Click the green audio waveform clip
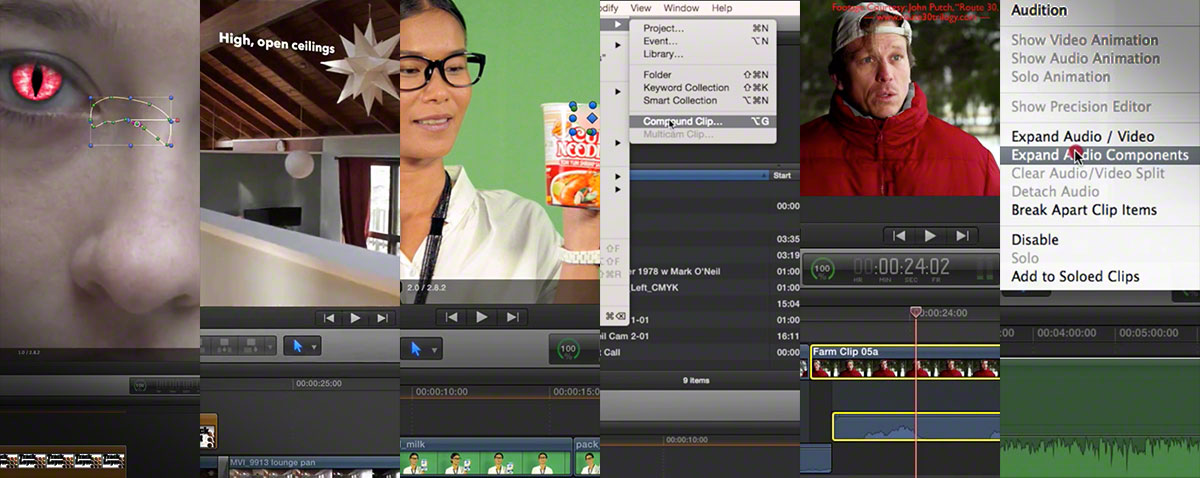This screenshot has height=478, width=1200. click(x=1100, y=418)
